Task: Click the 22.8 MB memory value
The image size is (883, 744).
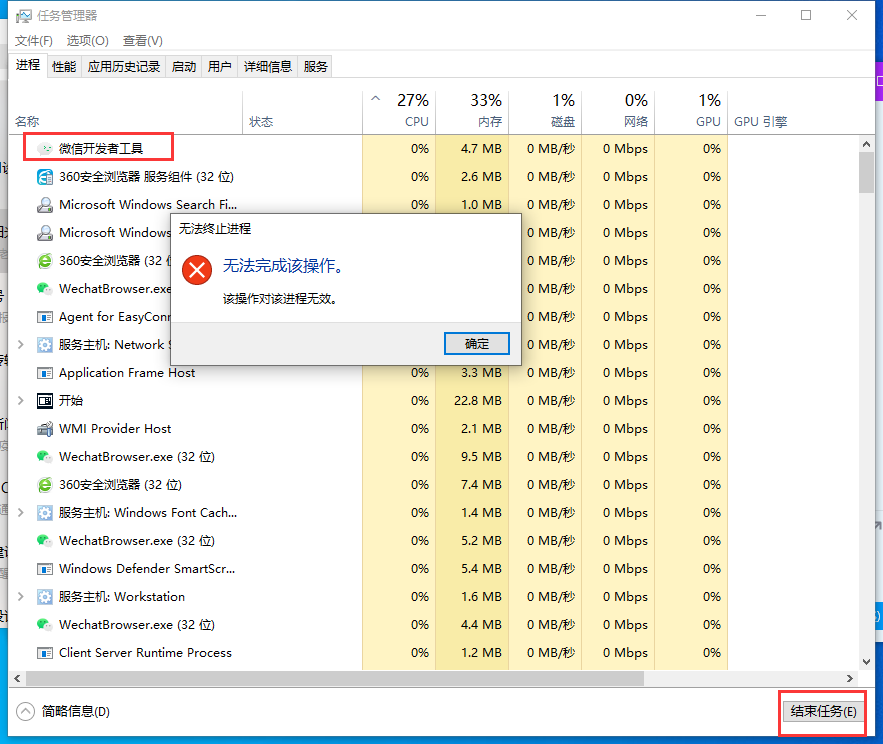Action: [x=478, y=401]
